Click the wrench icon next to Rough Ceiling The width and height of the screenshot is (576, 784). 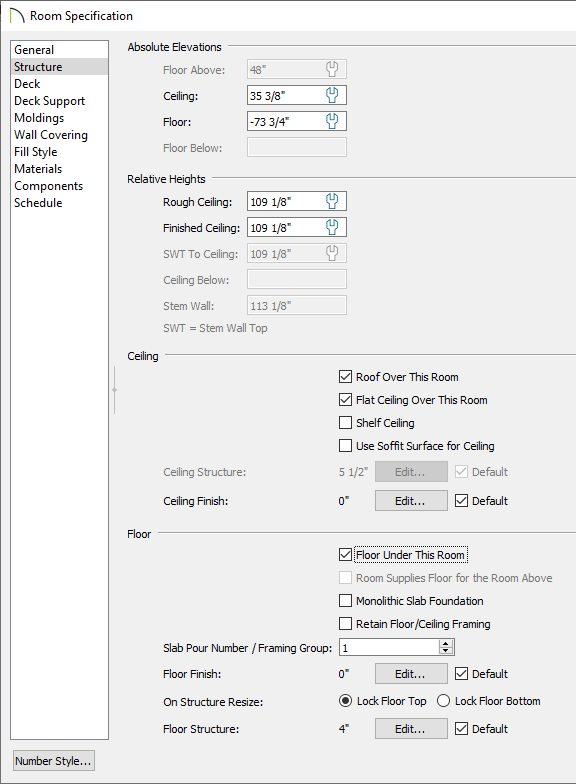pos(332,202)
